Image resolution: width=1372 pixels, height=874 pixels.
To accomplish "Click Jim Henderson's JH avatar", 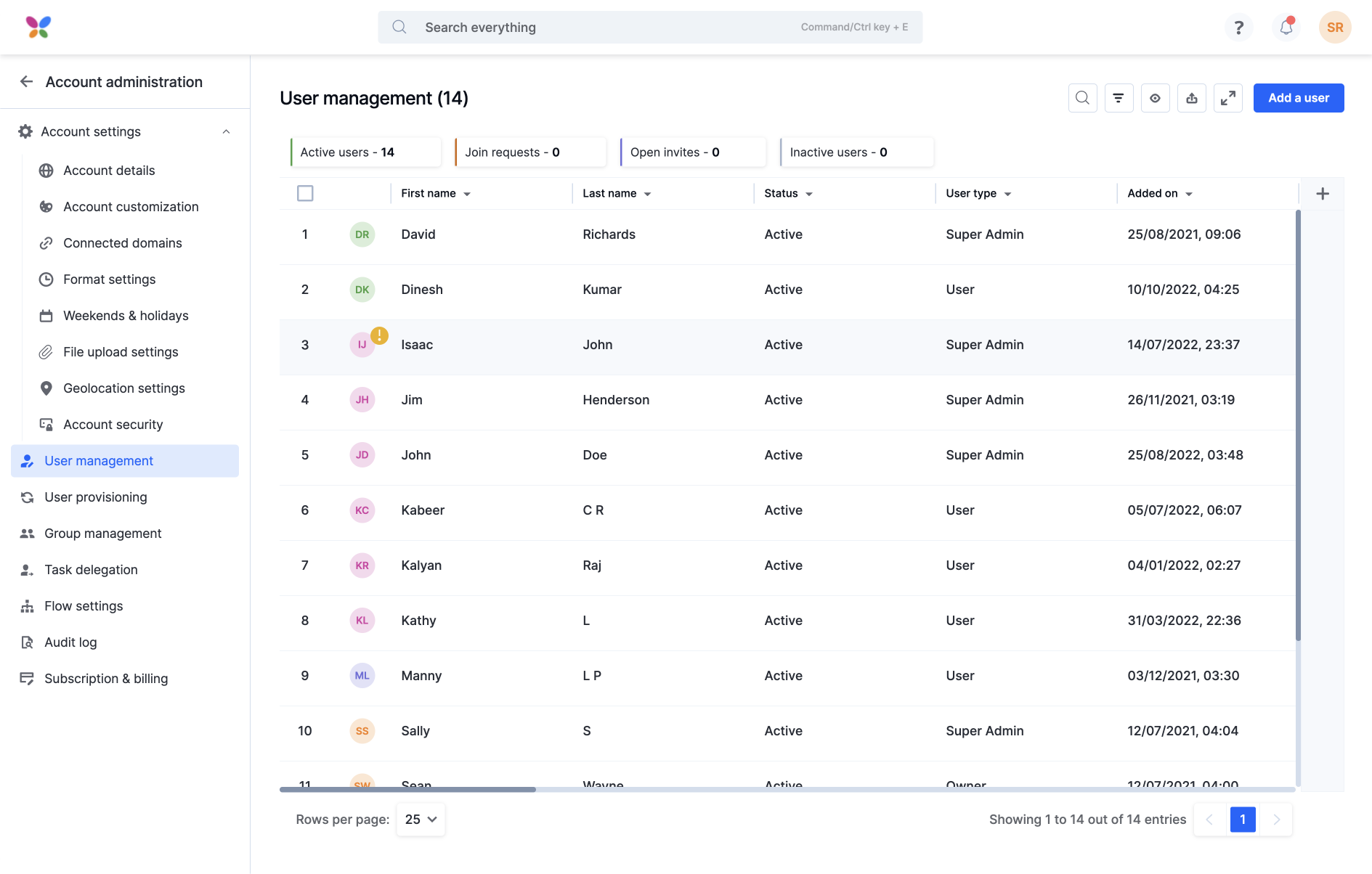I will pyautogui.click(x=362, y=400).
